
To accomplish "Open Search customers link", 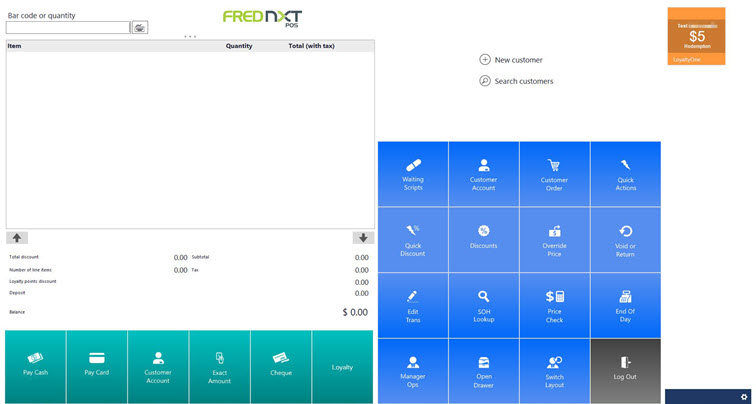I will click(516, 81).
